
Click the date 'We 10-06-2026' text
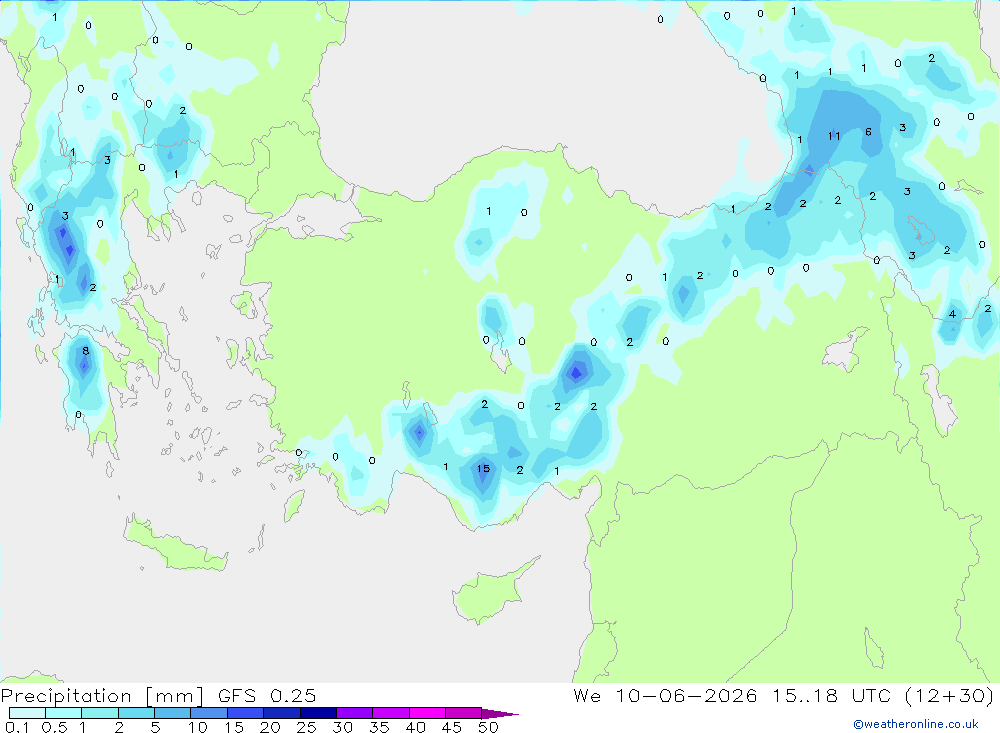click(665, 696)
